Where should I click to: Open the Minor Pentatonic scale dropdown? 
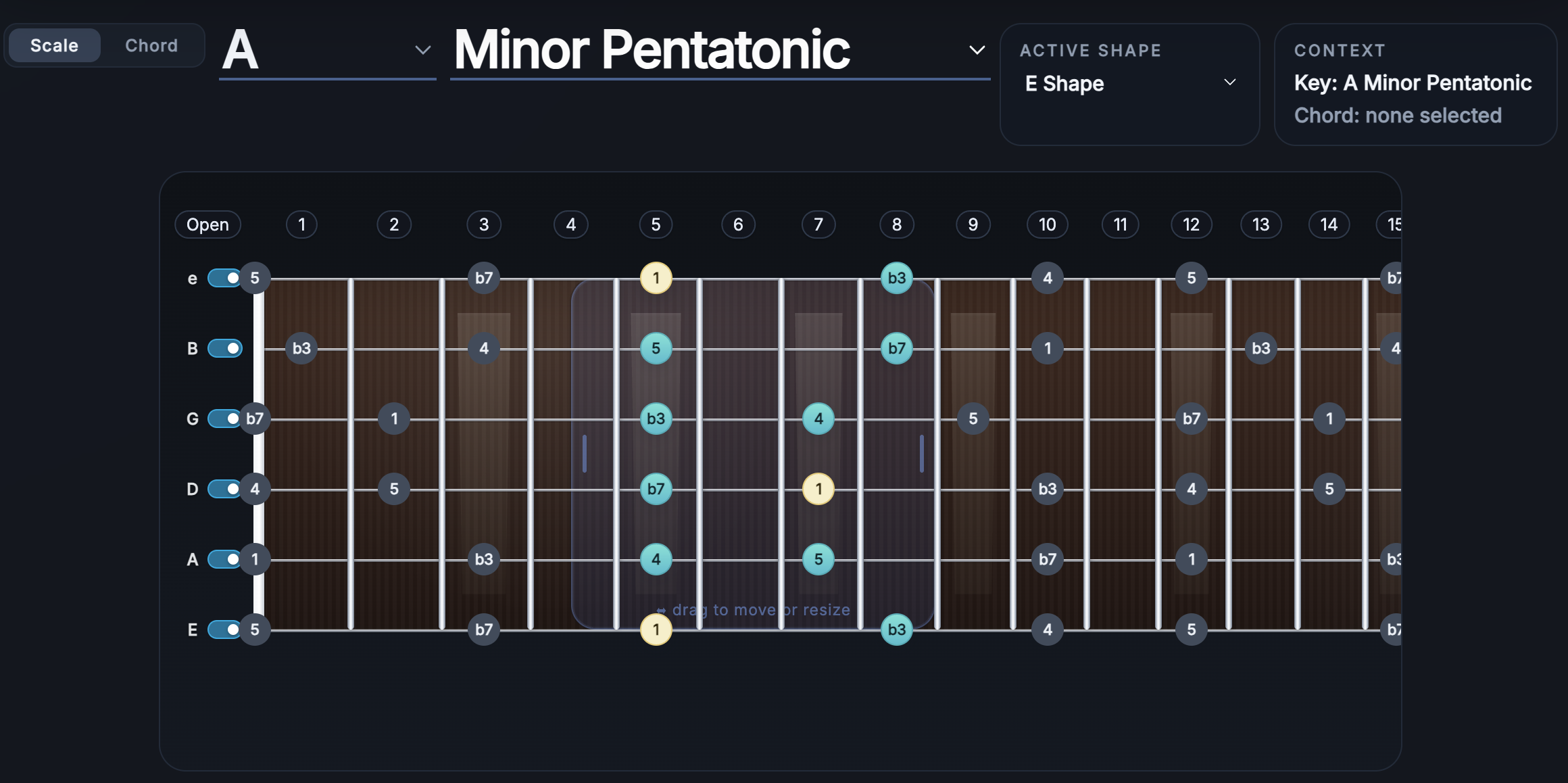pos(720,51)
